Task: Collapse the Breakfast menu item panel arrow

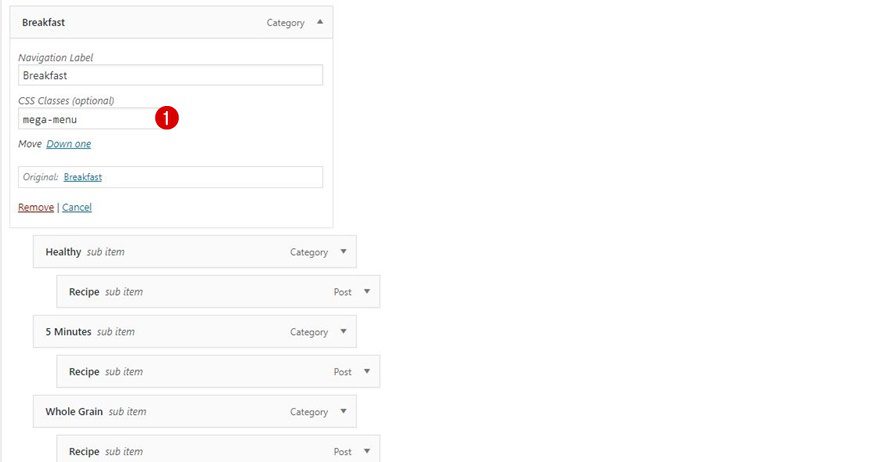Action: (320, 22)
